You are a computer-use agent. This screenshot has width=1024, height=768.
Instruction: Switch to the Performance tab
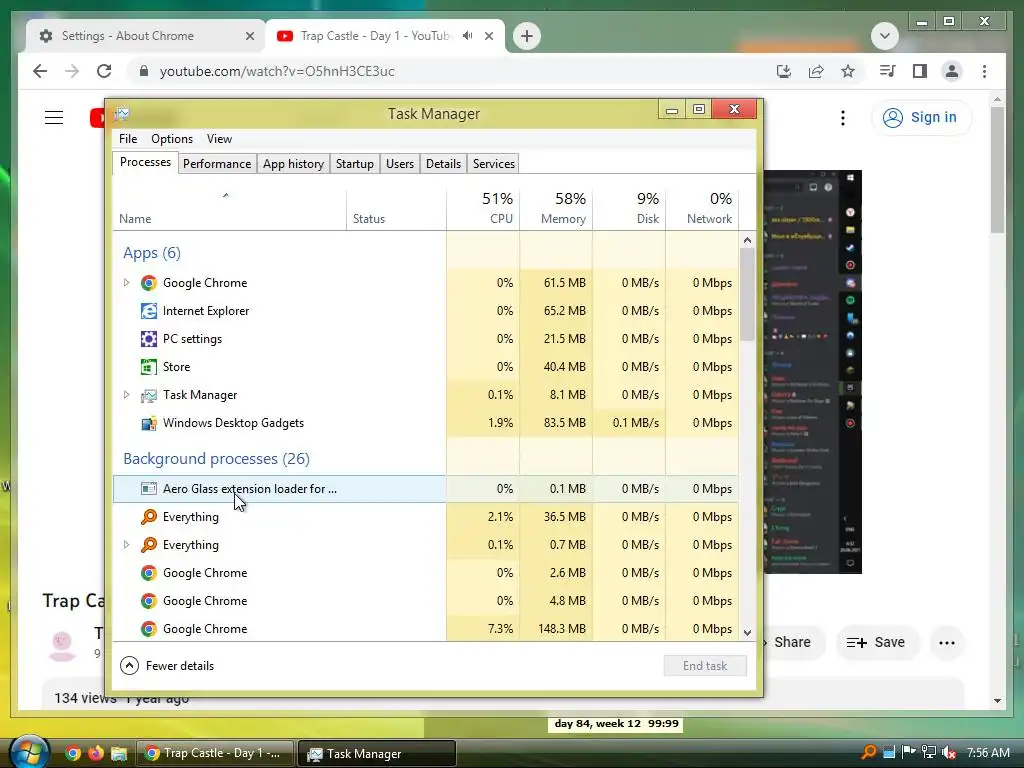point(217,164)
